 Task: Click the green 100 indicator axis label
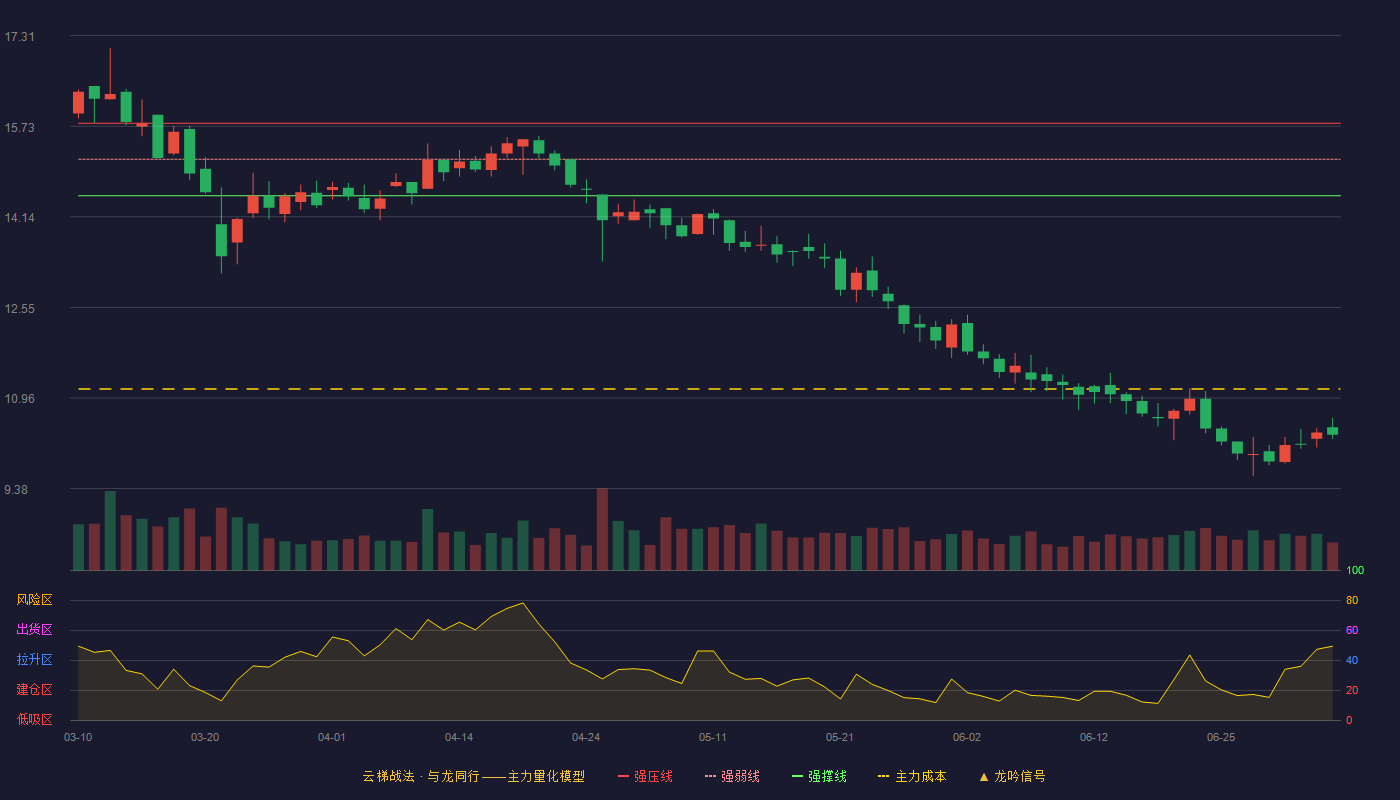click(x=1355, y=571)
